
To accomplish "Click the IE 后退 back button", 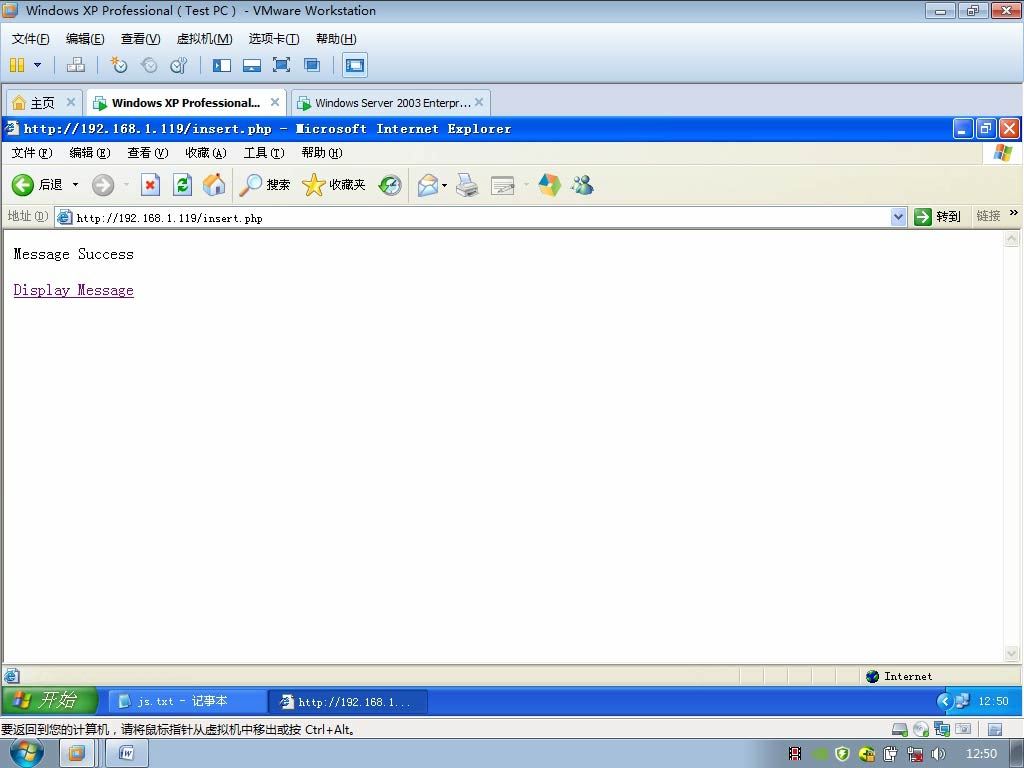I will (x=37, y=185).
